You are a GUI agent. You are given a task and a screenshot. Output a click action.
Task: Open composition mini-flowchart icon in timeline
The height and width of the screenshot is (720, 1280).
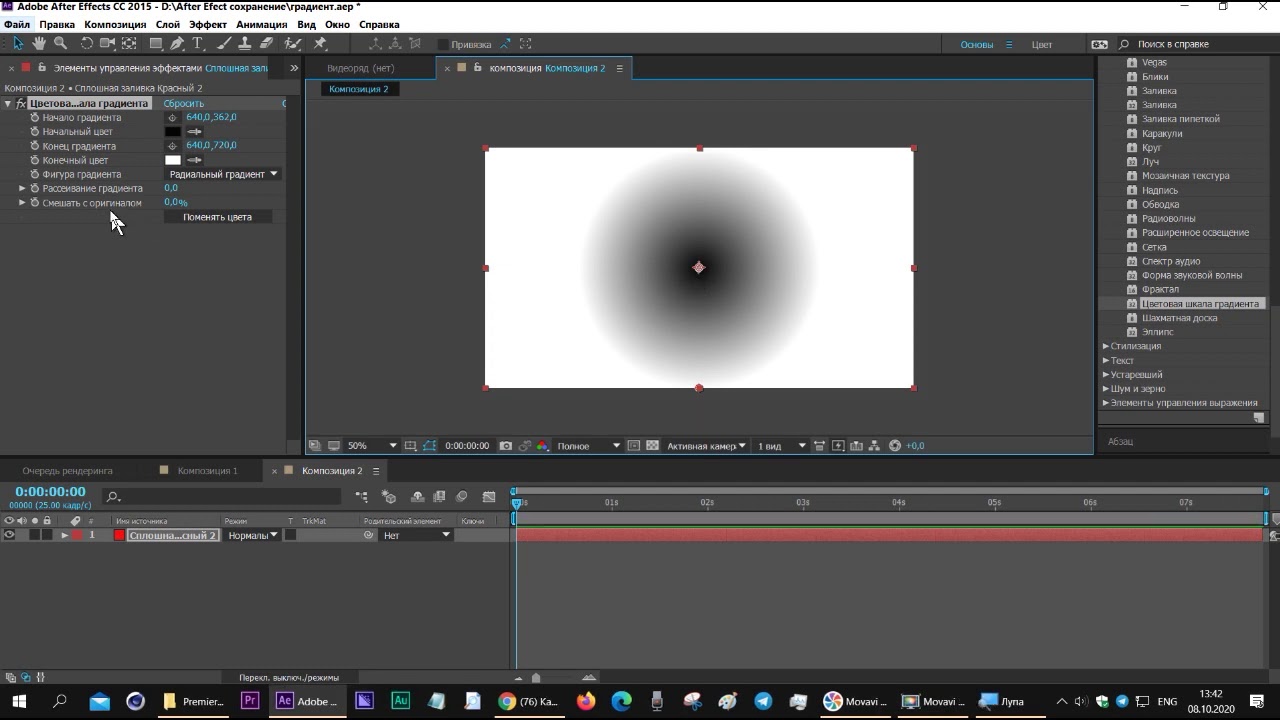pyautogui.click(x=361, y=497)
